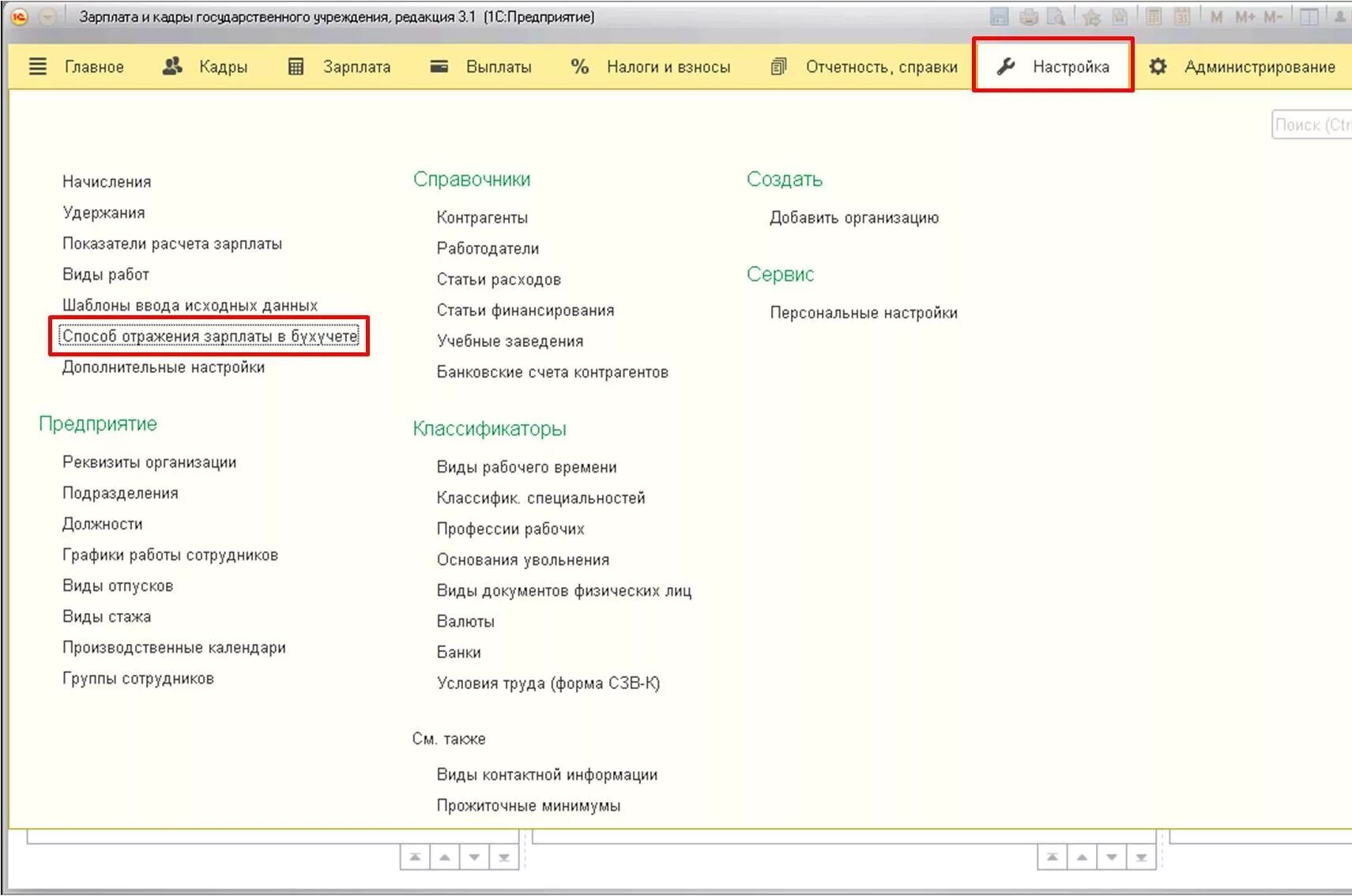The width and height of the screenshot is (1352, 896).
Task: Click the Save diskette icon in title bar
Action: 999,17
